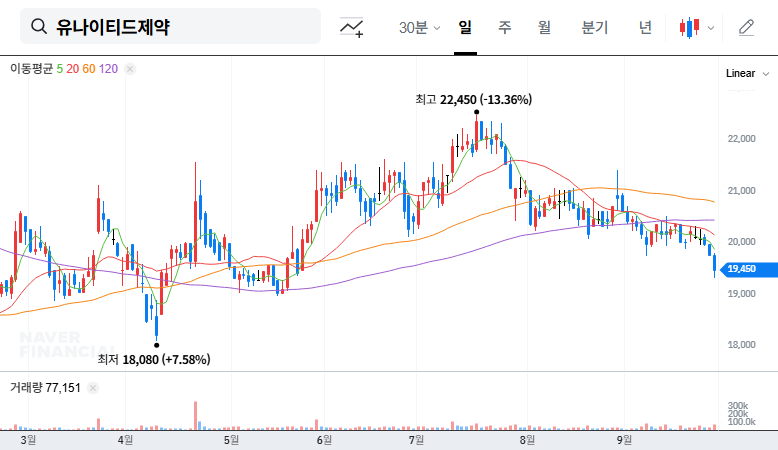Screen dimensions: 778x450
Task: Click the 8월 date axis label
Action: 527,440
